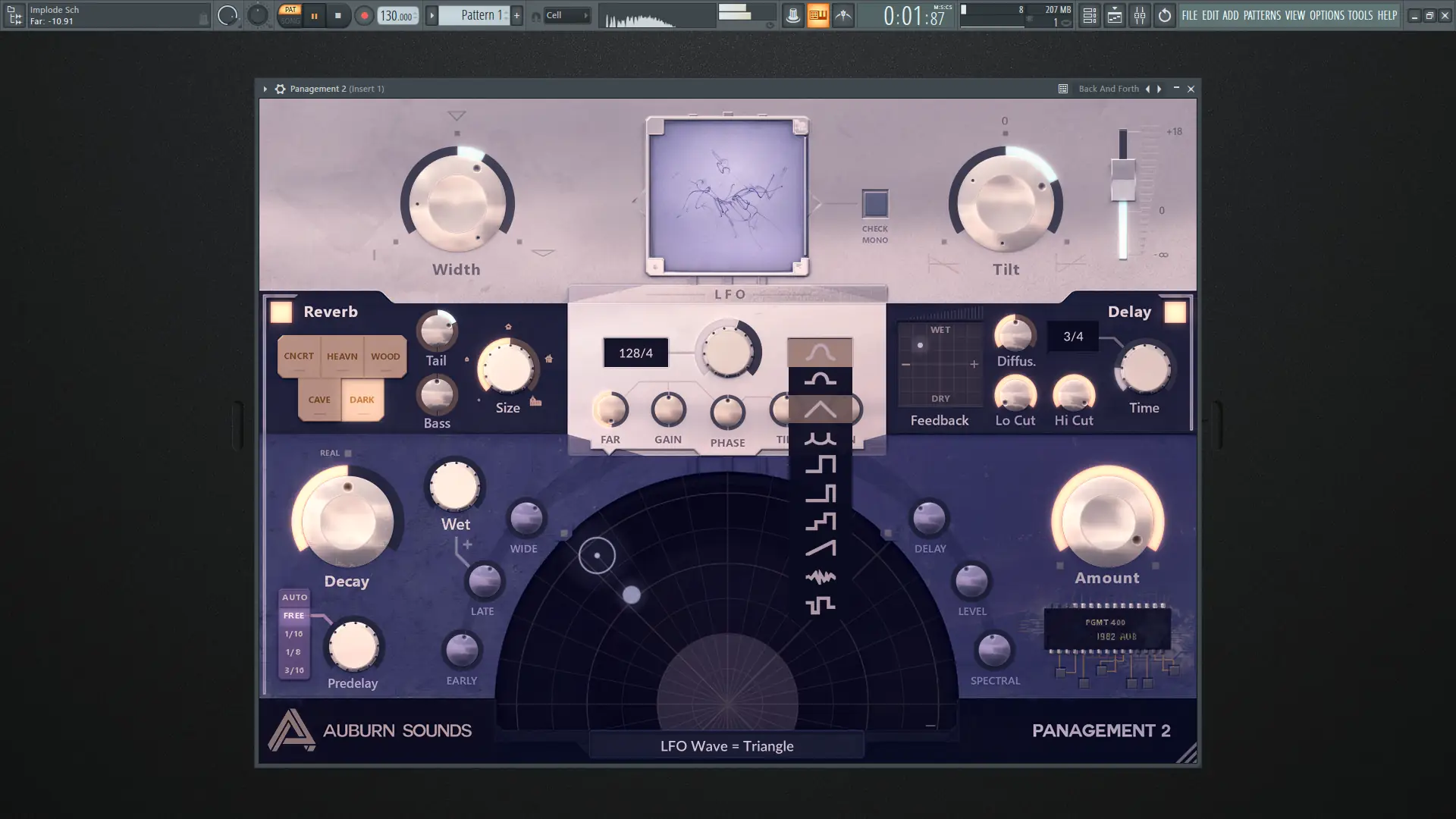Expand the plugin menu arrow next to the gear
This screenshot has width=1456, height=819.
click(265, 89)
